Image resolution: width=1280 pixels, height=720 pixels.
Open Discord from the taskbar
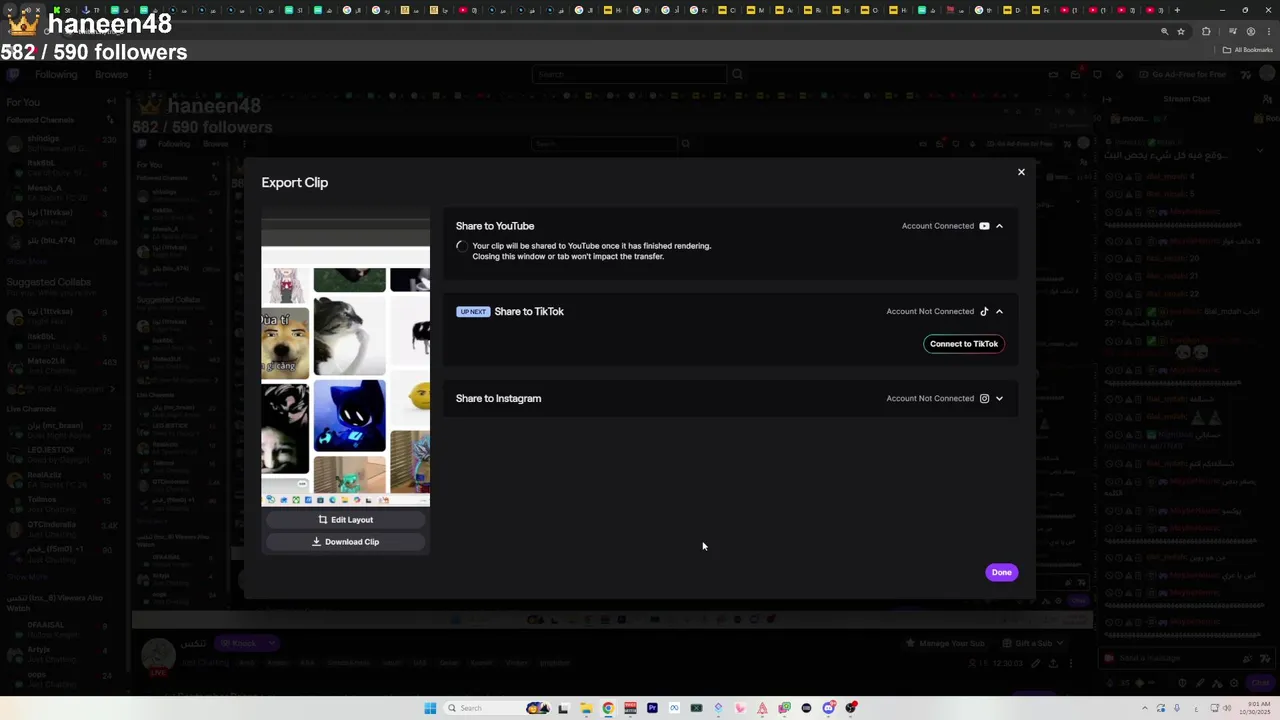tap(829, 708)
